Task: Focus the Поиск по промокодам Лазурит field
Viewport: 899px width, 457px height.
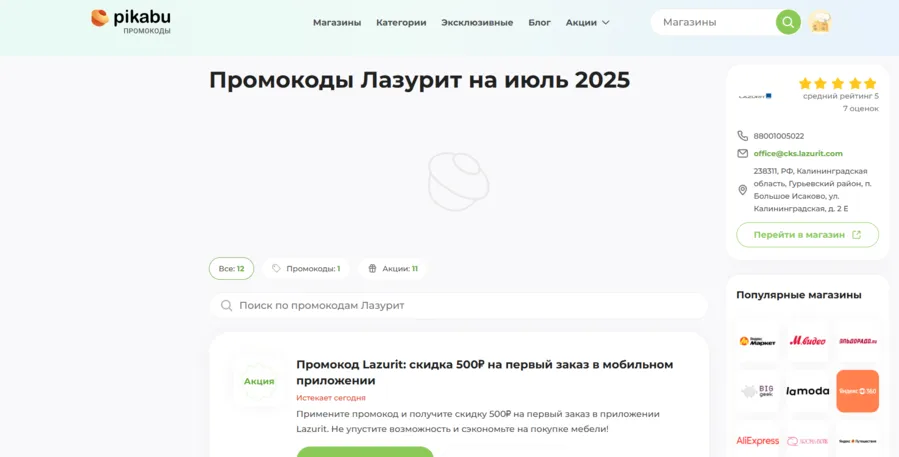Action: click(x=458, y=306)
